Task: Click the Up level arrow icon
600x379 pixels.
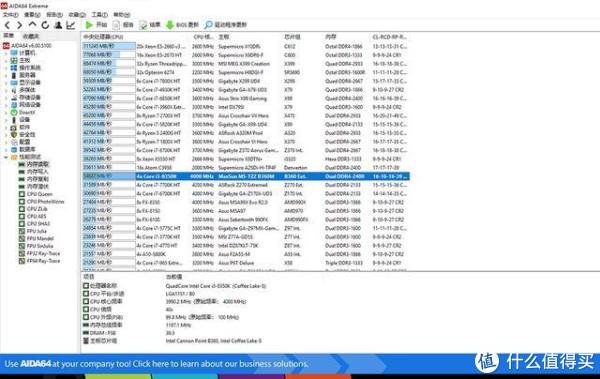Action: point(33,25)
